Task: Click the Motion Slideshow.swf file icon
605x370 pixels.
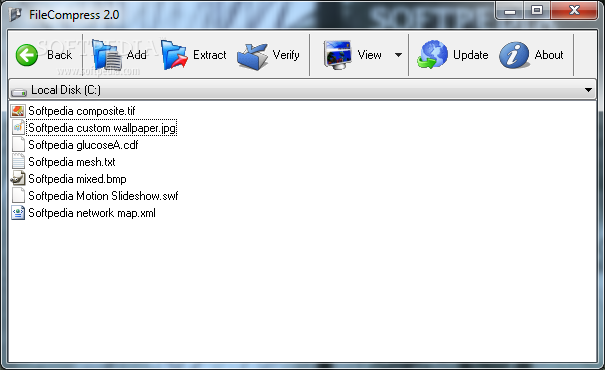Action: point(18,196)
